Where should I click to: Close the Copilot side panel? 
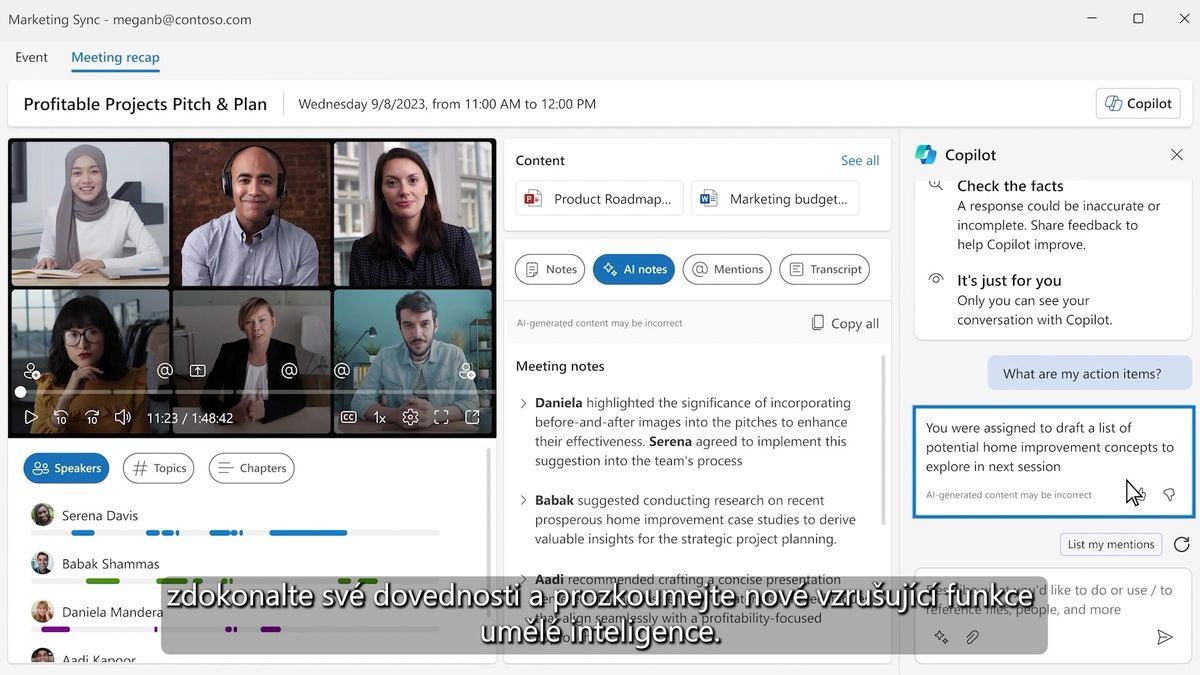point(1177,155)
